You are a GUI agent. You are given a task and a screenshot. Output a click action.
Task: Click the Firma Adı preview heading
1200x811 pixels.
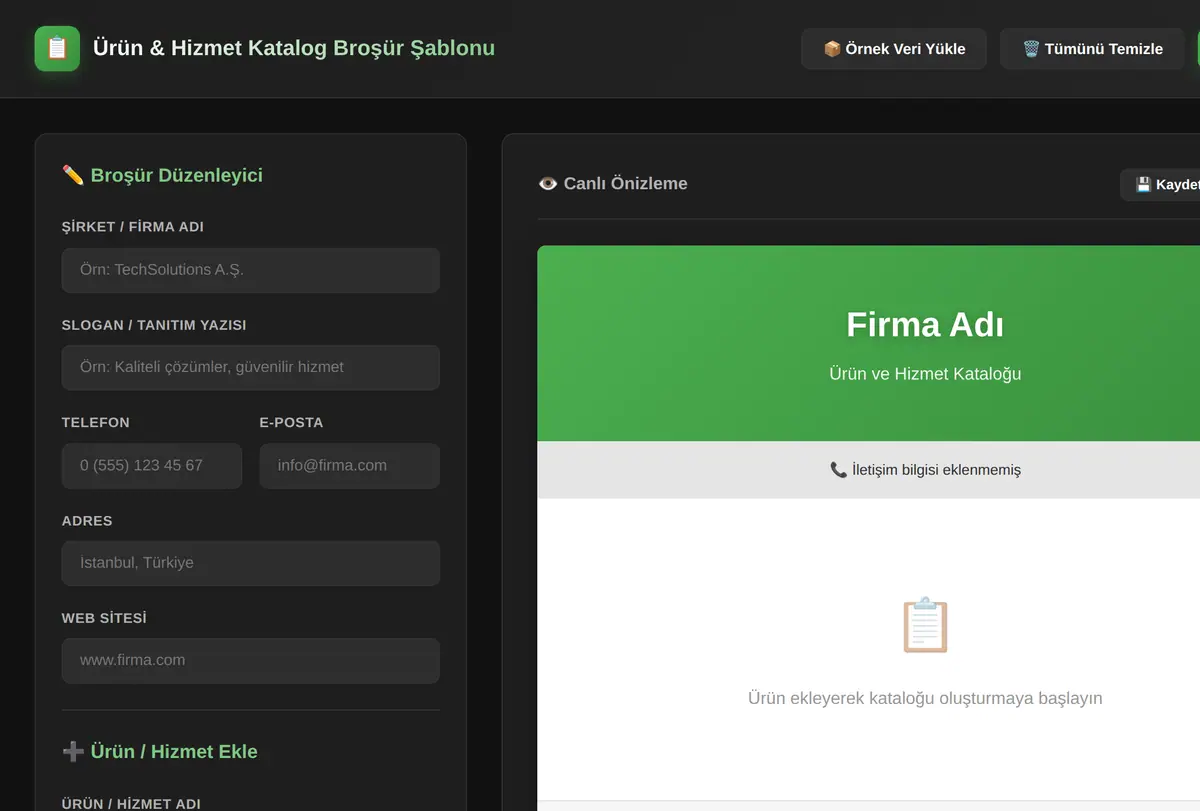pyautogui.click(x=925, y=324)
